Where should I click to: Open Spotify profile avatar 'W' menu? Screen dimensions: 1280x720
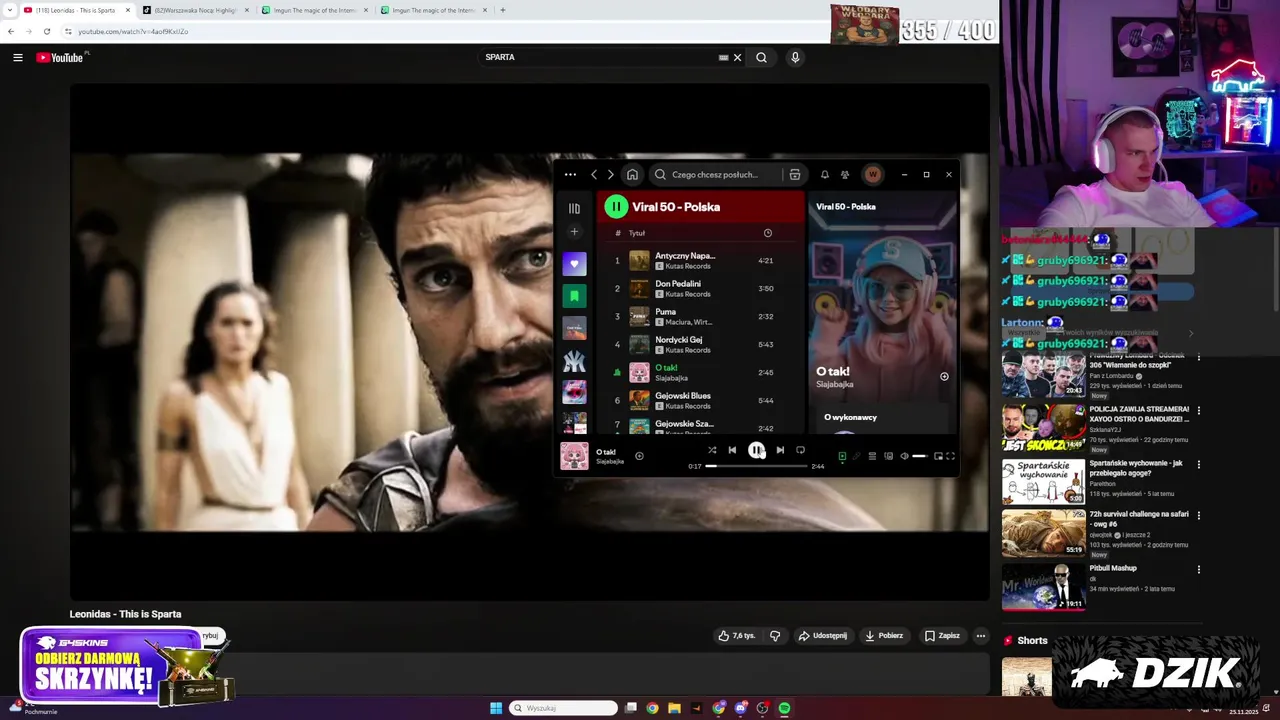pyautogui.click(x=873, y=174)
